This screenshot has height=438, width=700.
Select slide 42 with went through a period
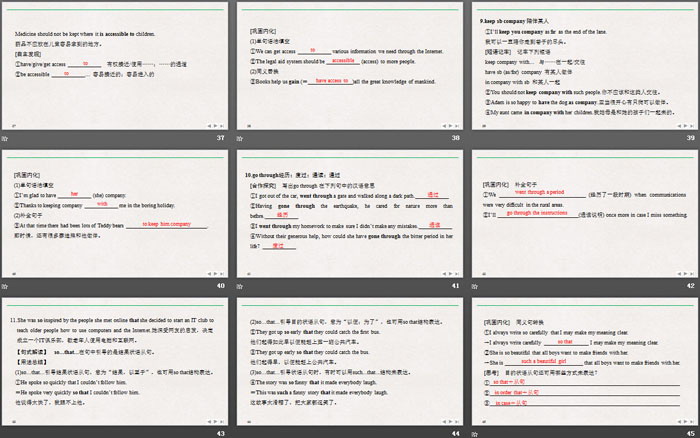pyautogui.click(x=582, y=213)
